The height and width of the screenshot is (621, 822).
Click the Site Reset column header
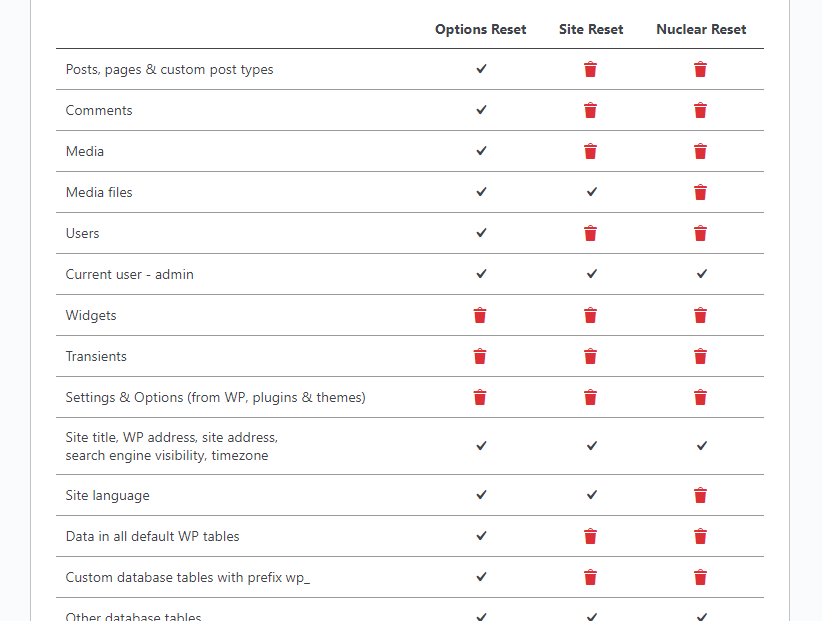tap(591, 29)
